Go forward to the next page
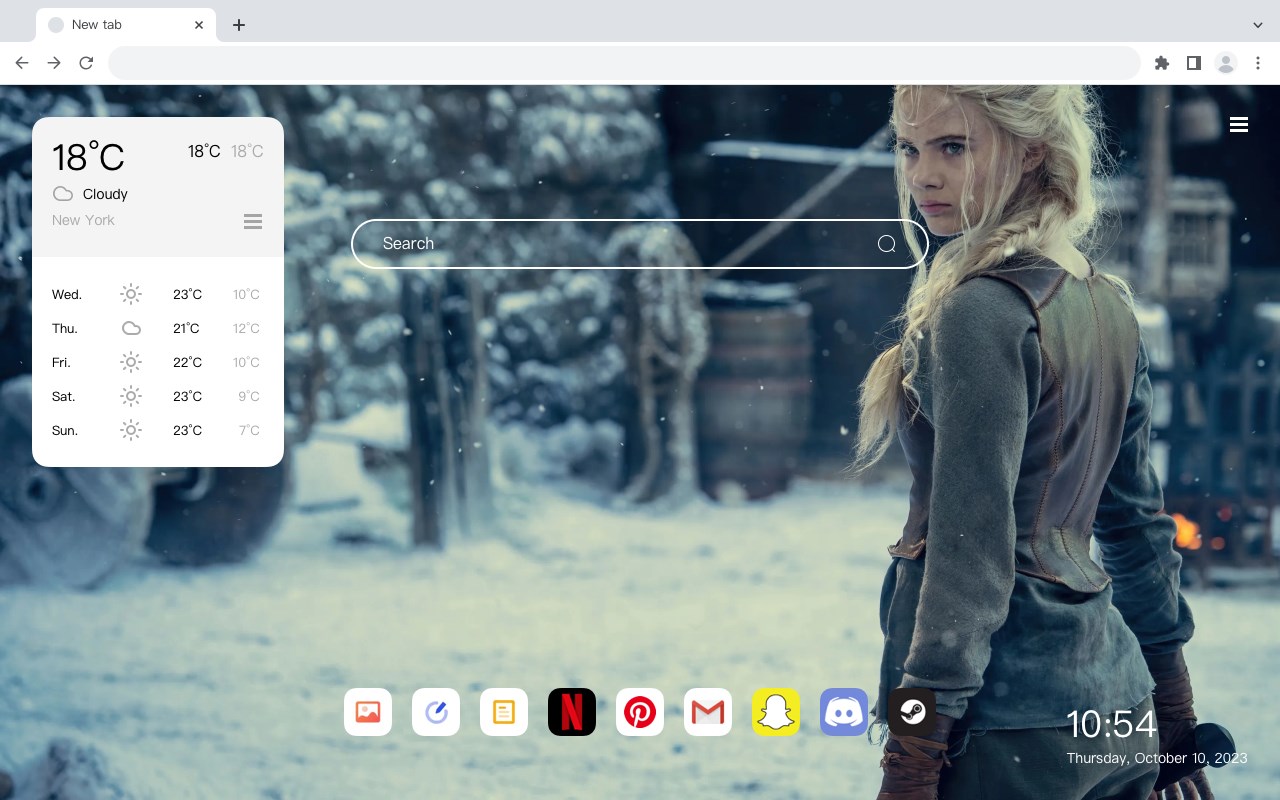The width and height of the screenshot is (1280, 800). 54,63
